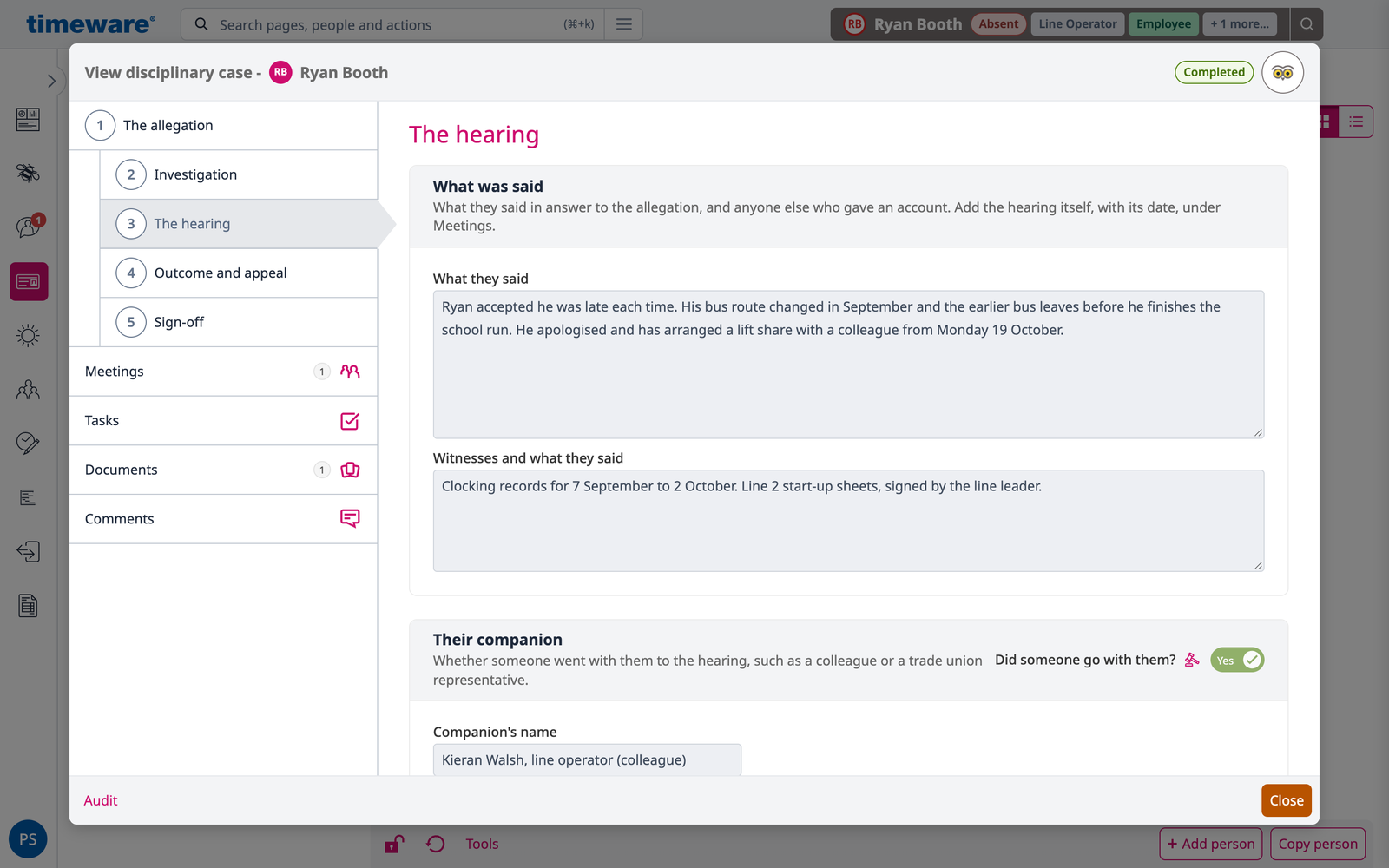Image resolution: width=1389 pixels, height=868 pixels.
Task: Click the Tasks checkbox icon
Action: [x=350, y=421]
